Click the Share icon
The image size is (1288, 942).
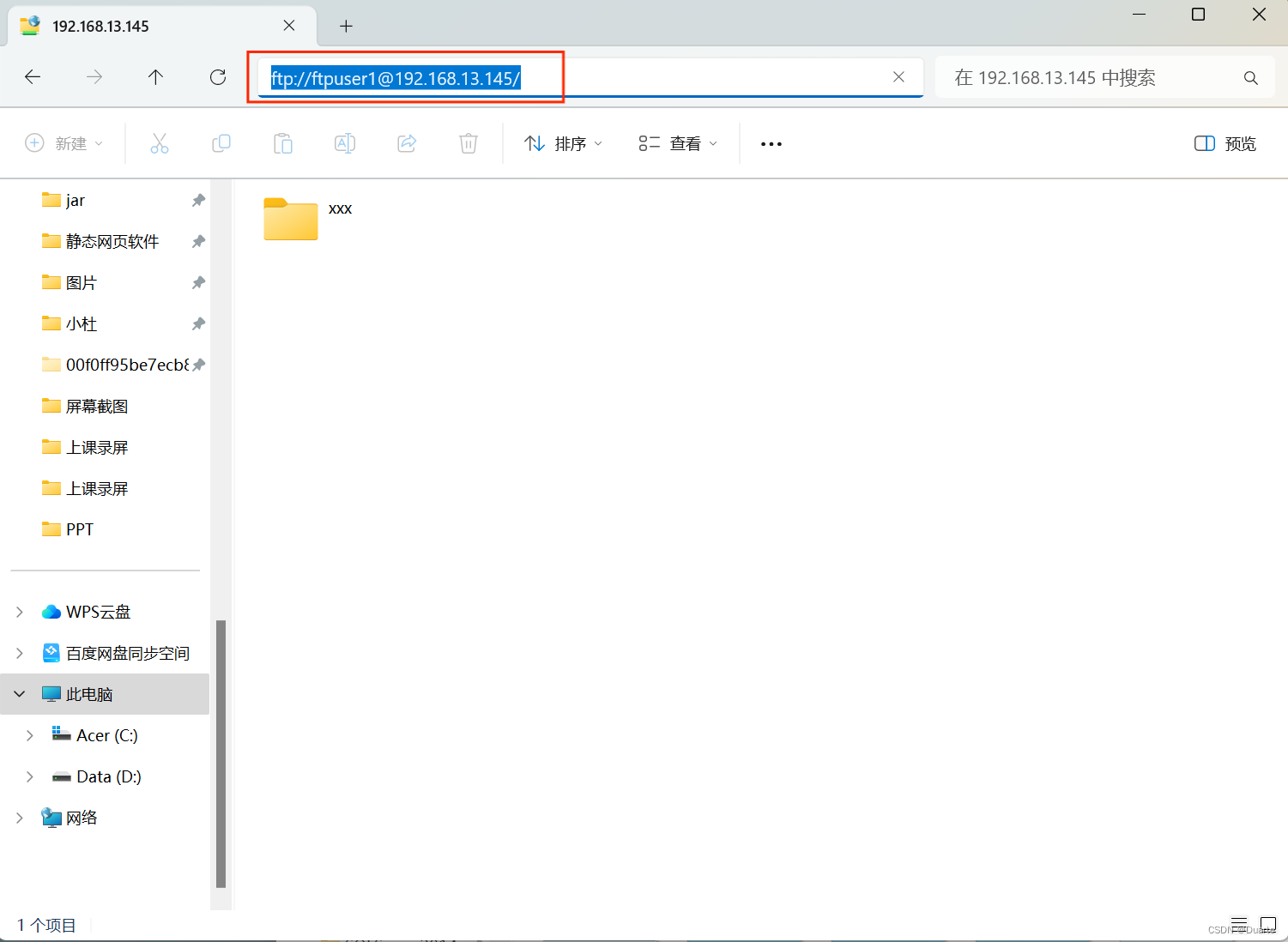tap(407, 143)
